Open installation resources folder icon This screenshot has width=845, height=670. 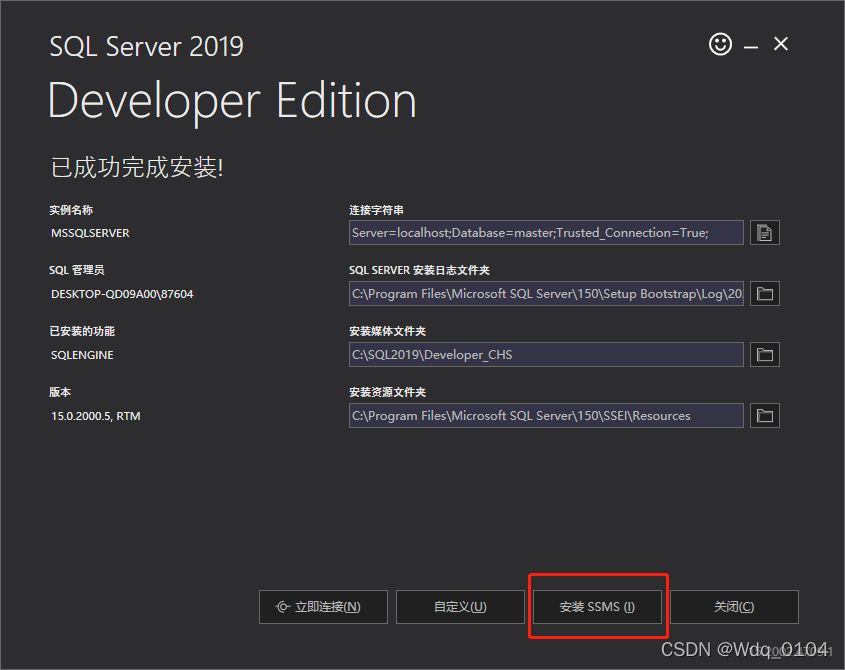(x=765, y=416)
